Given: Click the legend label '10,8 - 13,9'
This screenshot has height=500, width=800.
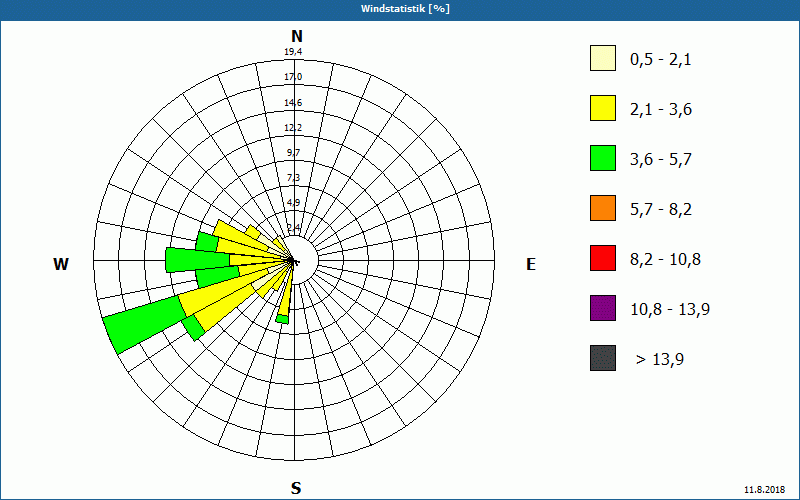Looking at the screenshot, I should click(x=670, y=310).
